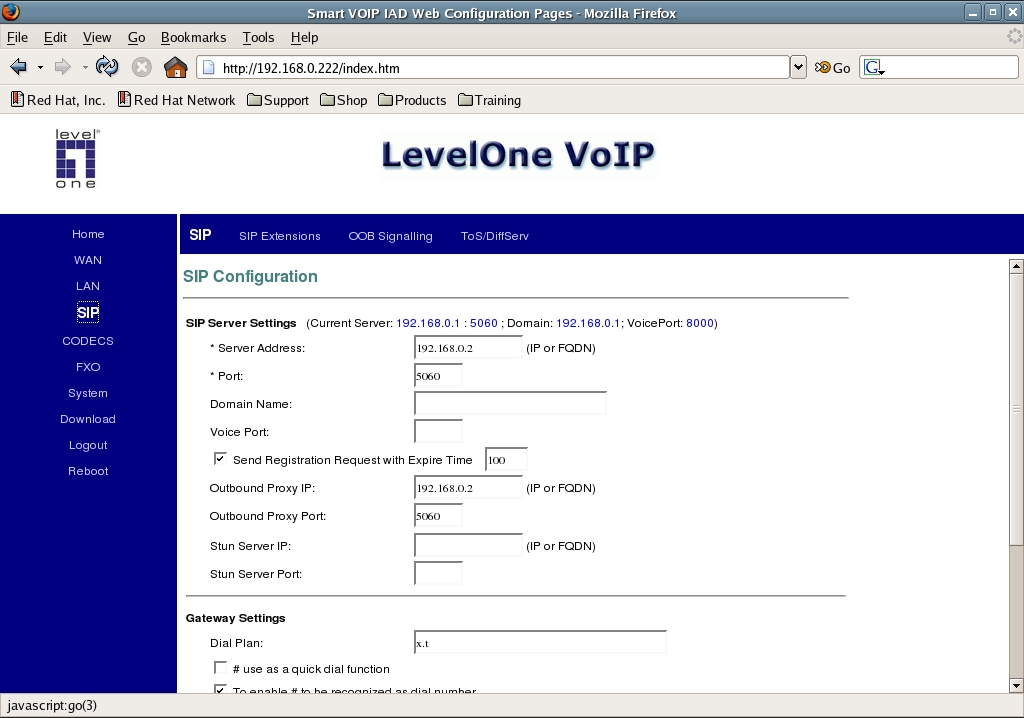
Task: Open the Back button history dropdown arrow
Action: (x=40, y=67)
